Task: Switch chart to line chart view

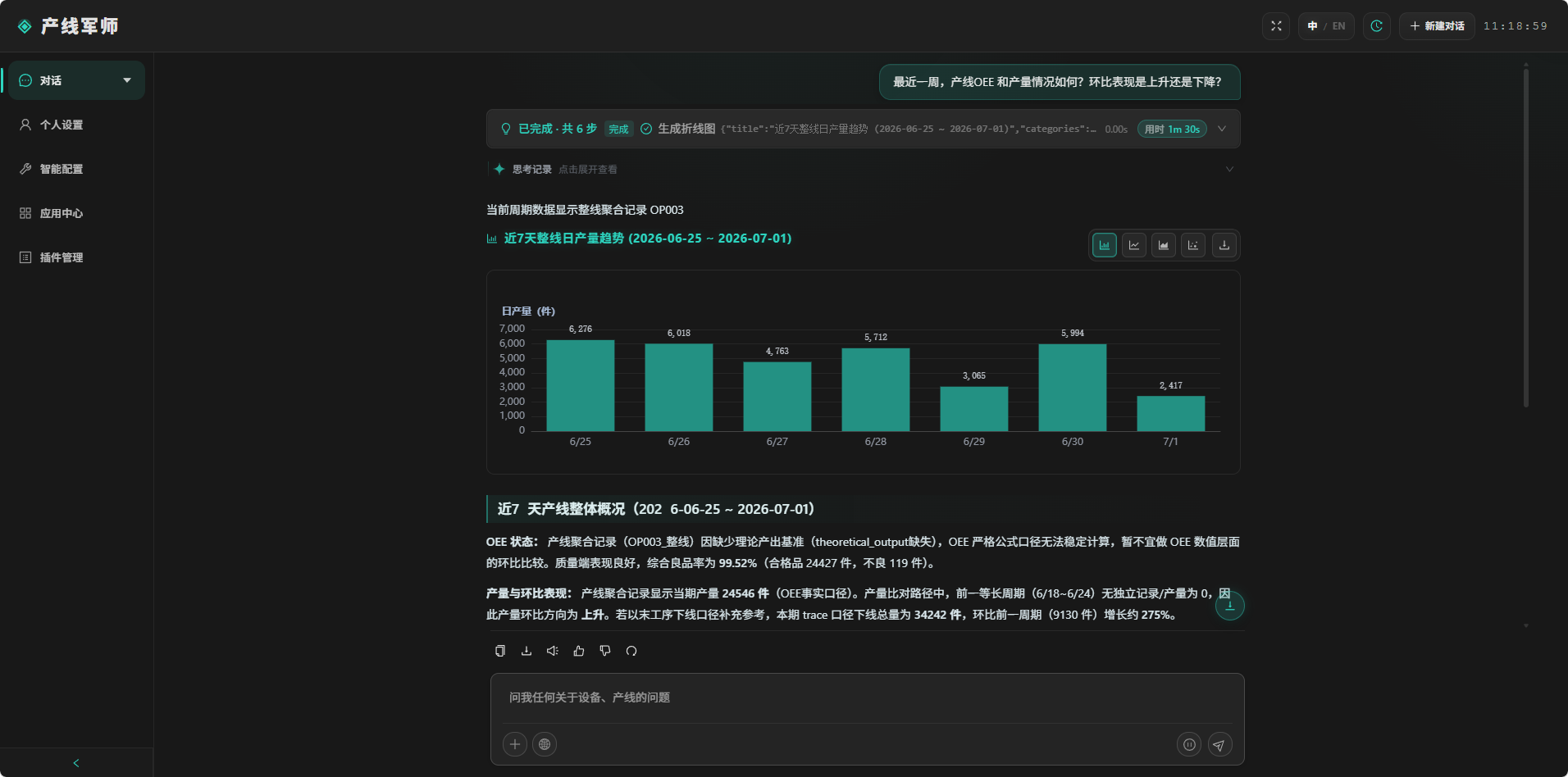Action: pos(1134,245)
